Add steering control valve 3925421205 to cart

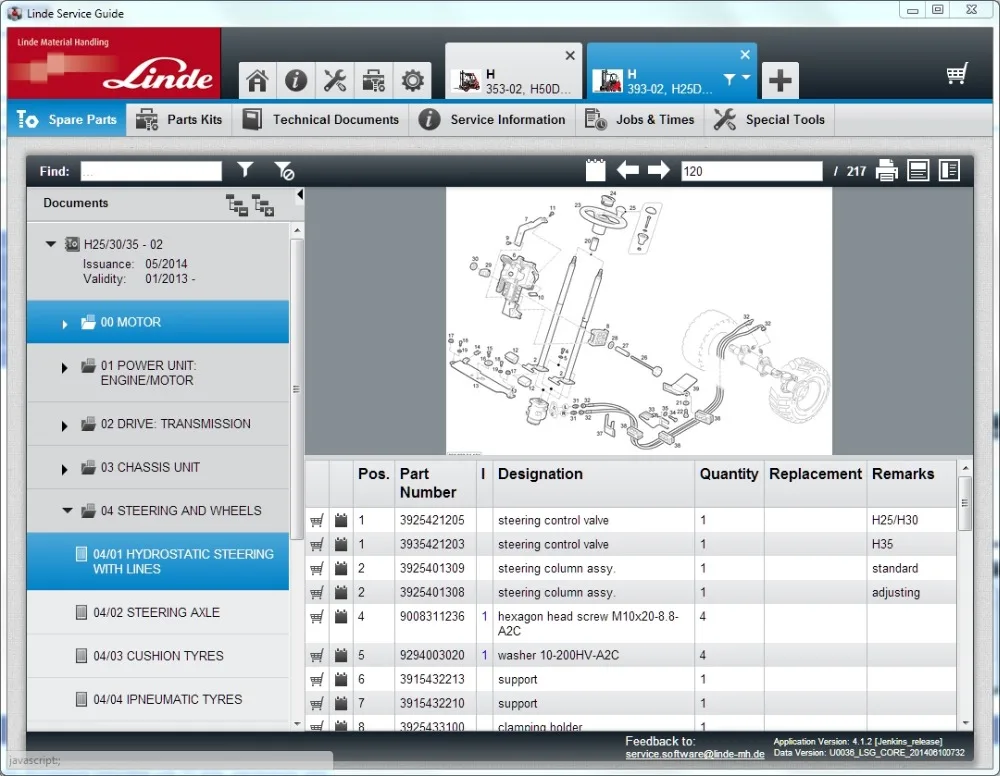317,521
